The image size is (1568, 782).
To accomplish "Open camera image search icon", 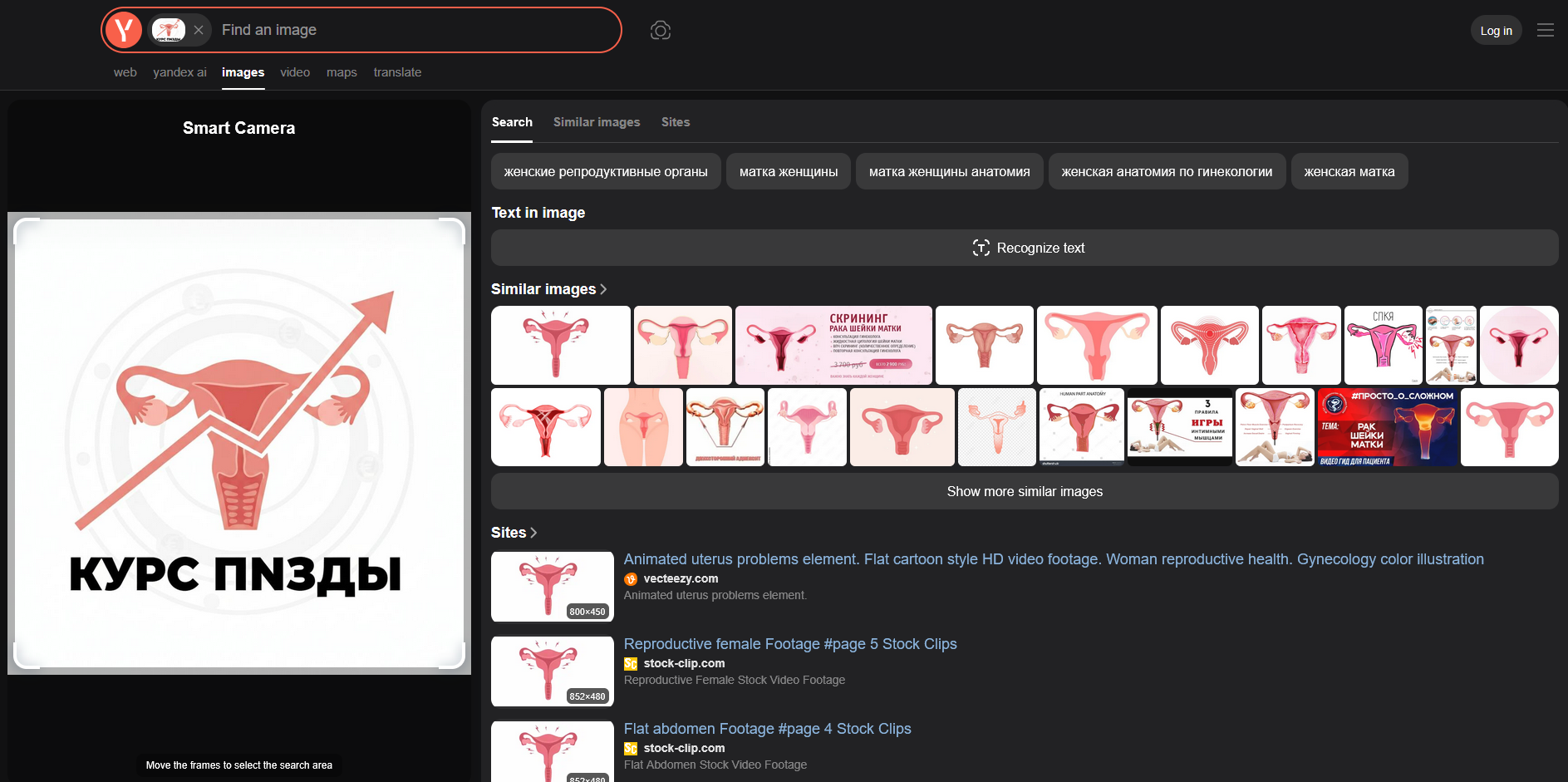I will 661,31.
